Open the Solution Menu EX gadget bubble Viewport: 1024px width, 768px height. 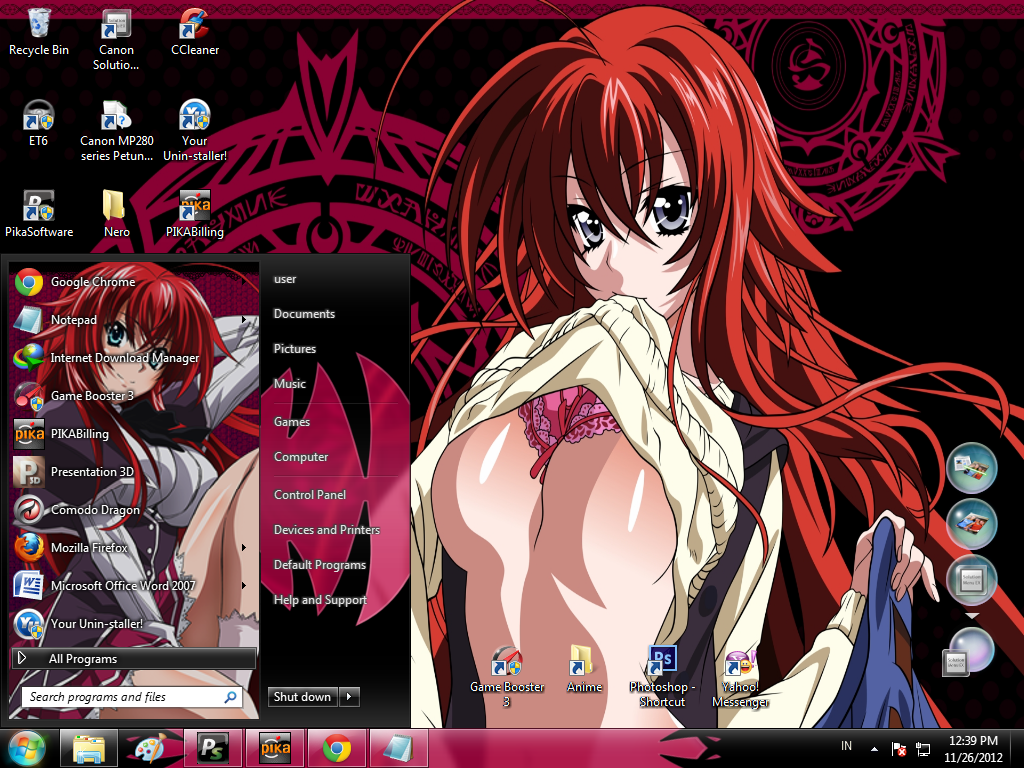click(972, 580)
